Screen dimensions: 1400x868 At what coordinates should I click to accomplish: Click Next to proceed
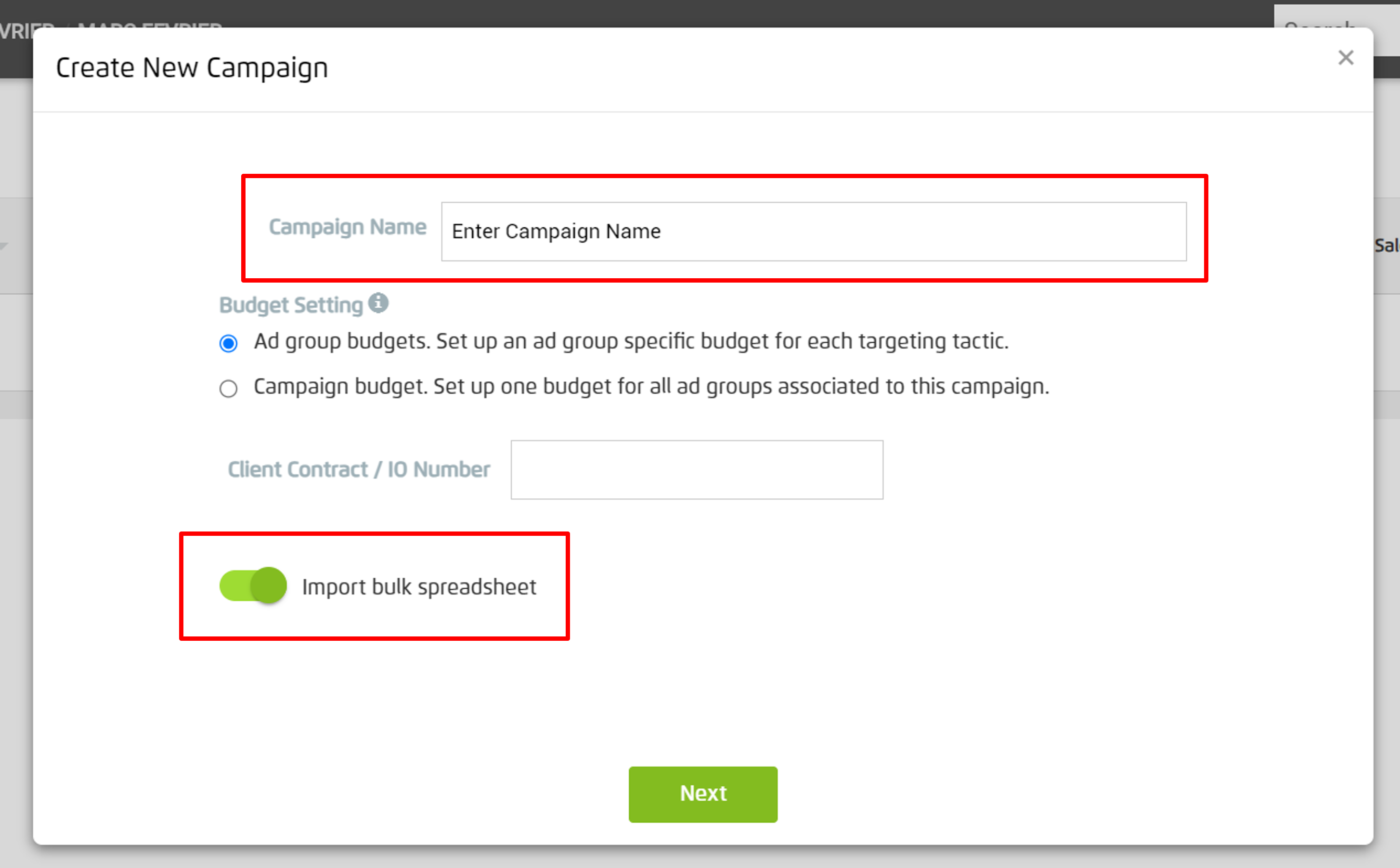coord(702,793)
